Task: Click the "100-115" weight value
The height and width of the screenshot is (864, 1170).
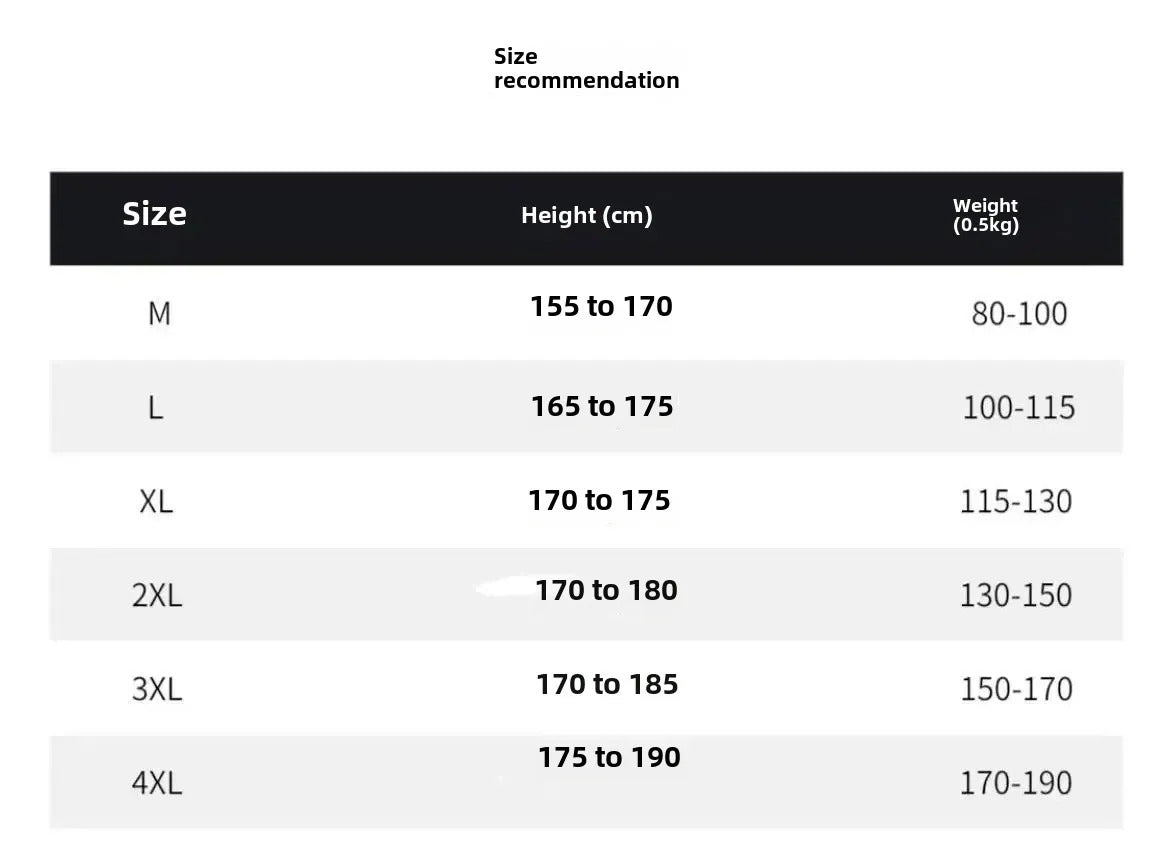Action: (1018, 408)
